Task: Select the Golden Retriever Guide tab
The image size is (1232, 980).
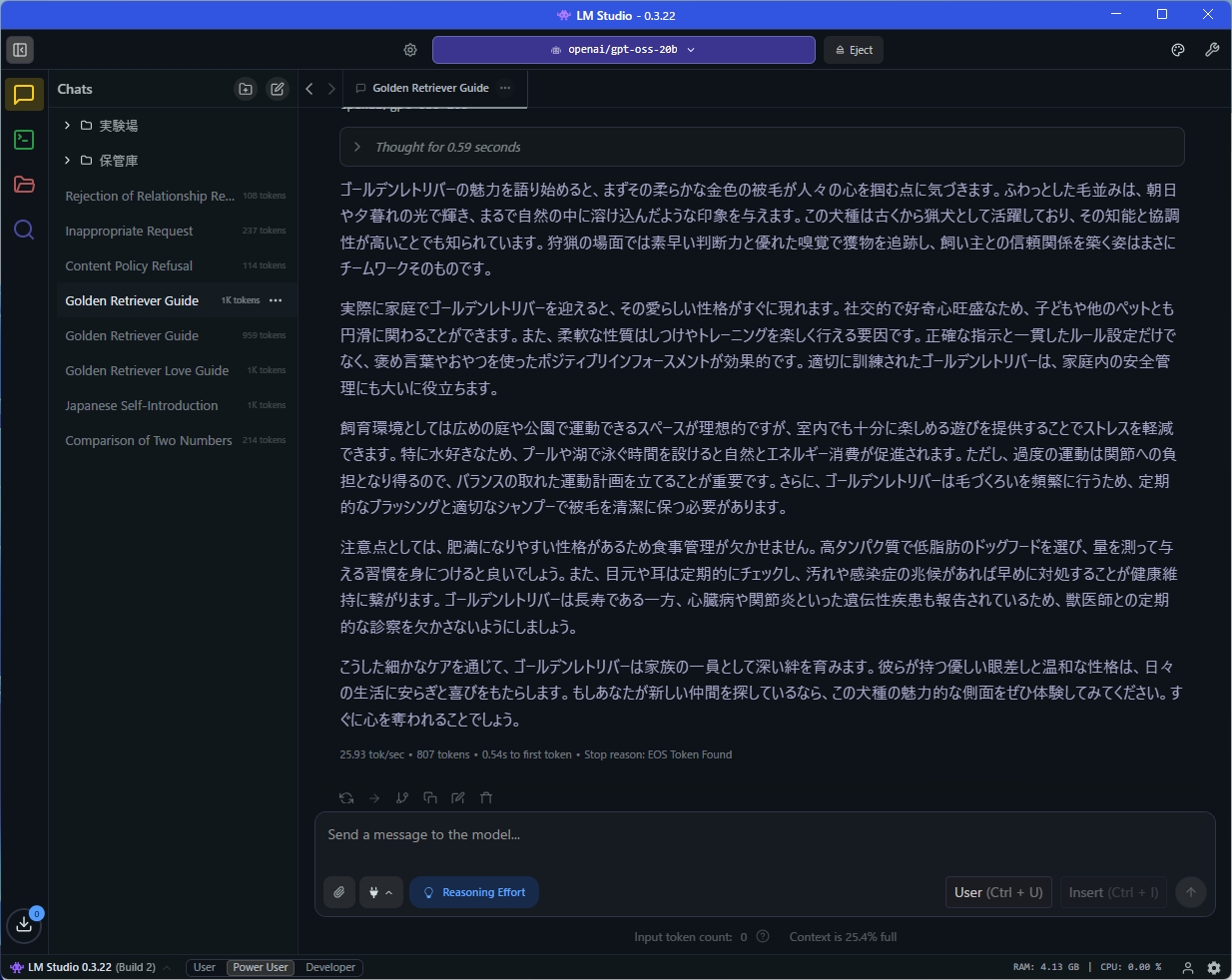Action: pos(430,88)
